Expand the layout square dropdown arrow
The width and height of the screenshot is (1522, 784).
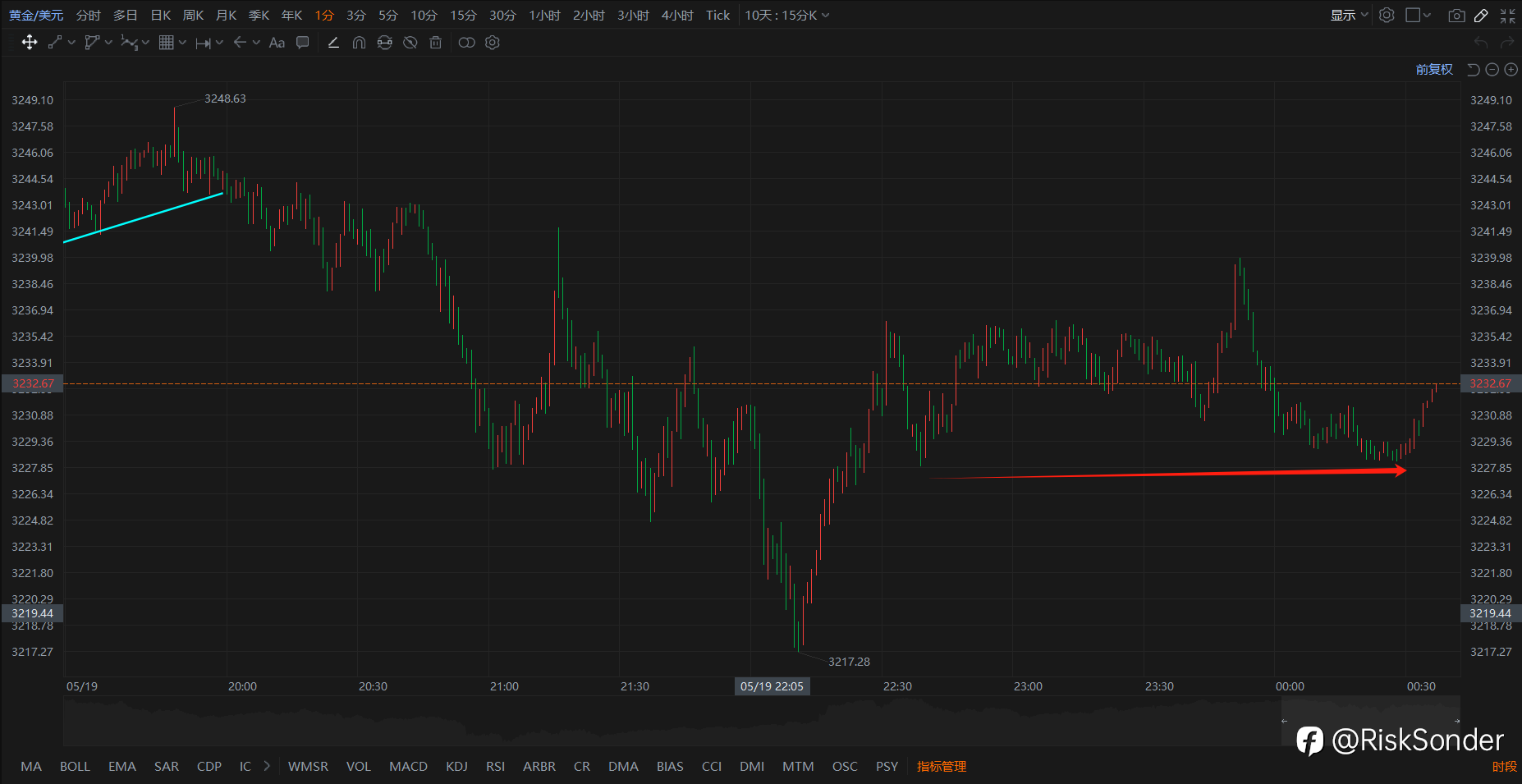click(x=1427, y=16)
